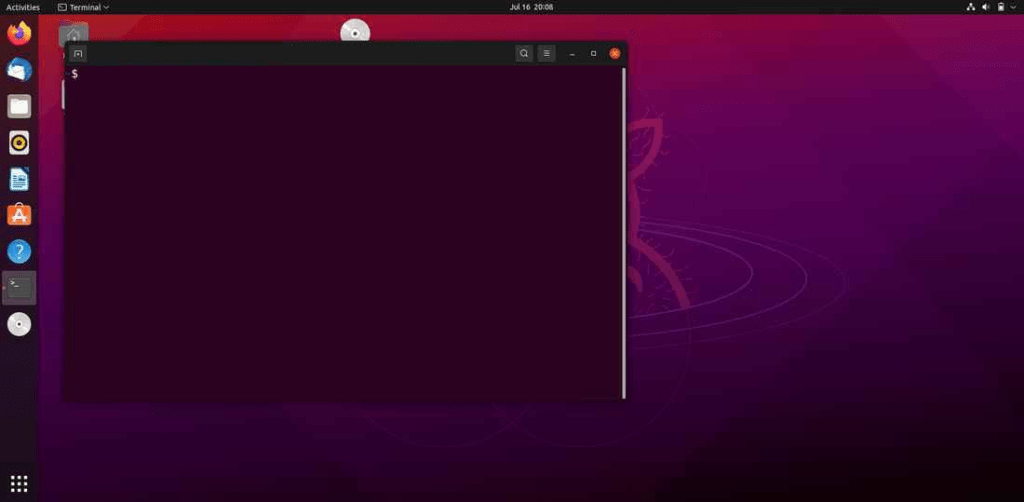The image size is (1024, 502).
Task: Click the volume speaker icon
Action: (x=985, y=7)
